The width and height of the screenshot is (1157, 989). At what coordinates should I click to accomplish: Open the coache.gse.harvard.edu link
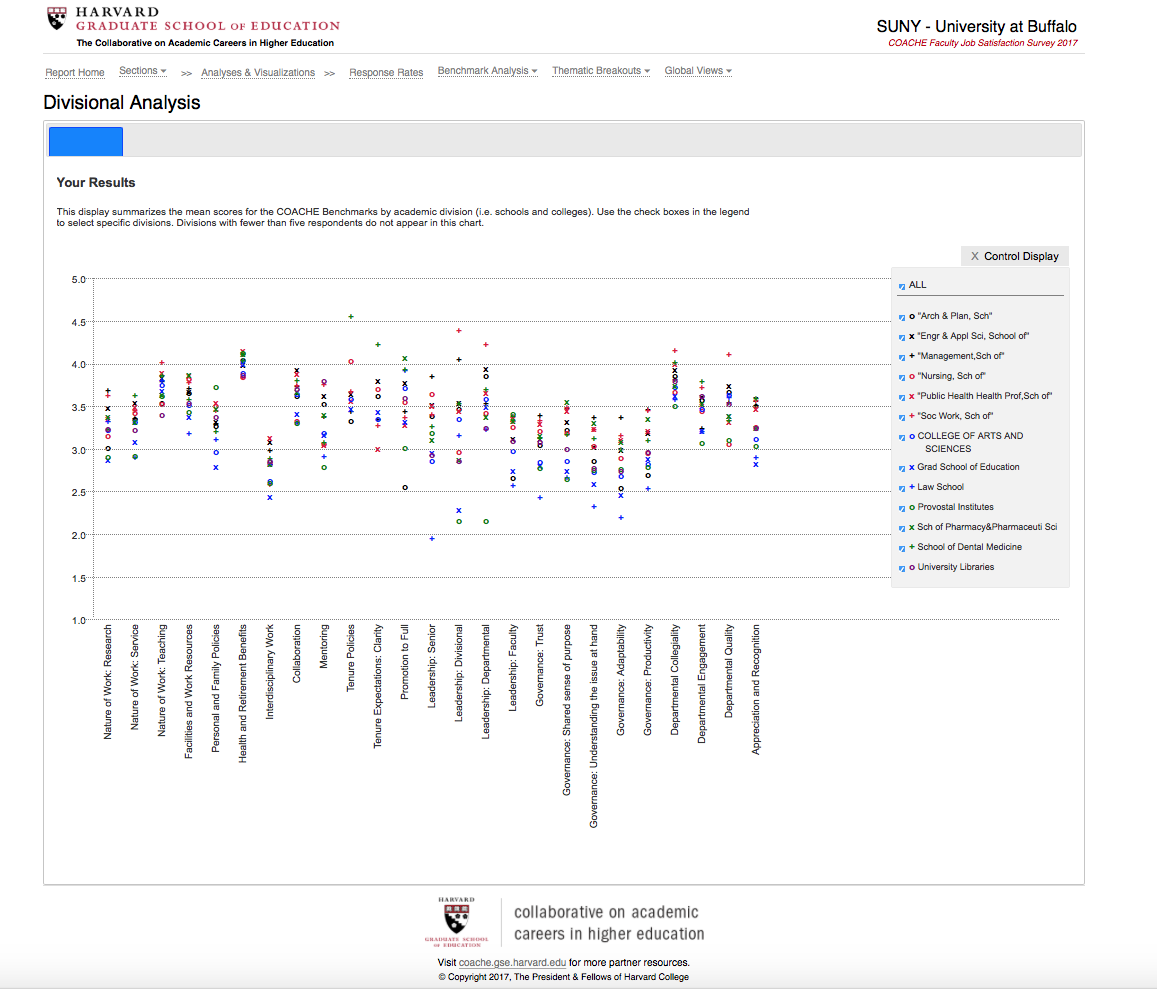512,962
